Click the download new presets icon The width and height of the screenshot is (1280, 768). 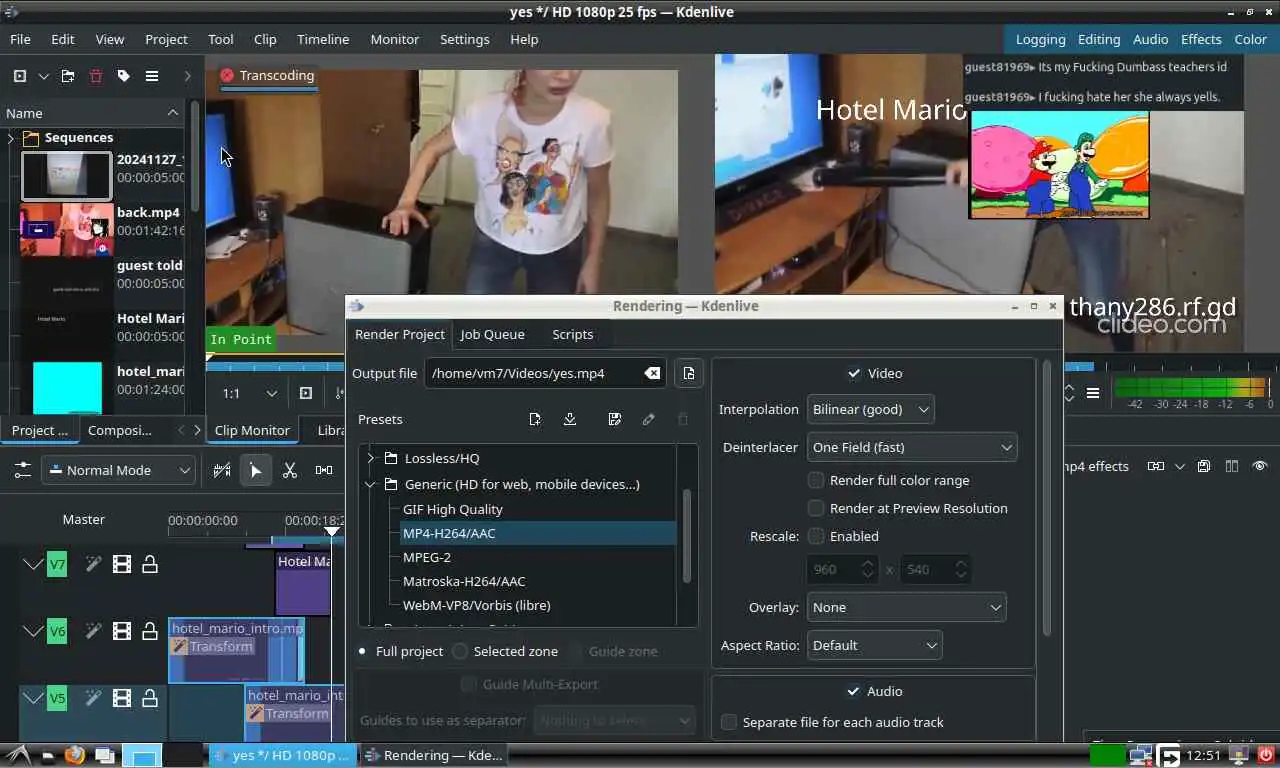tap(570, 419)
